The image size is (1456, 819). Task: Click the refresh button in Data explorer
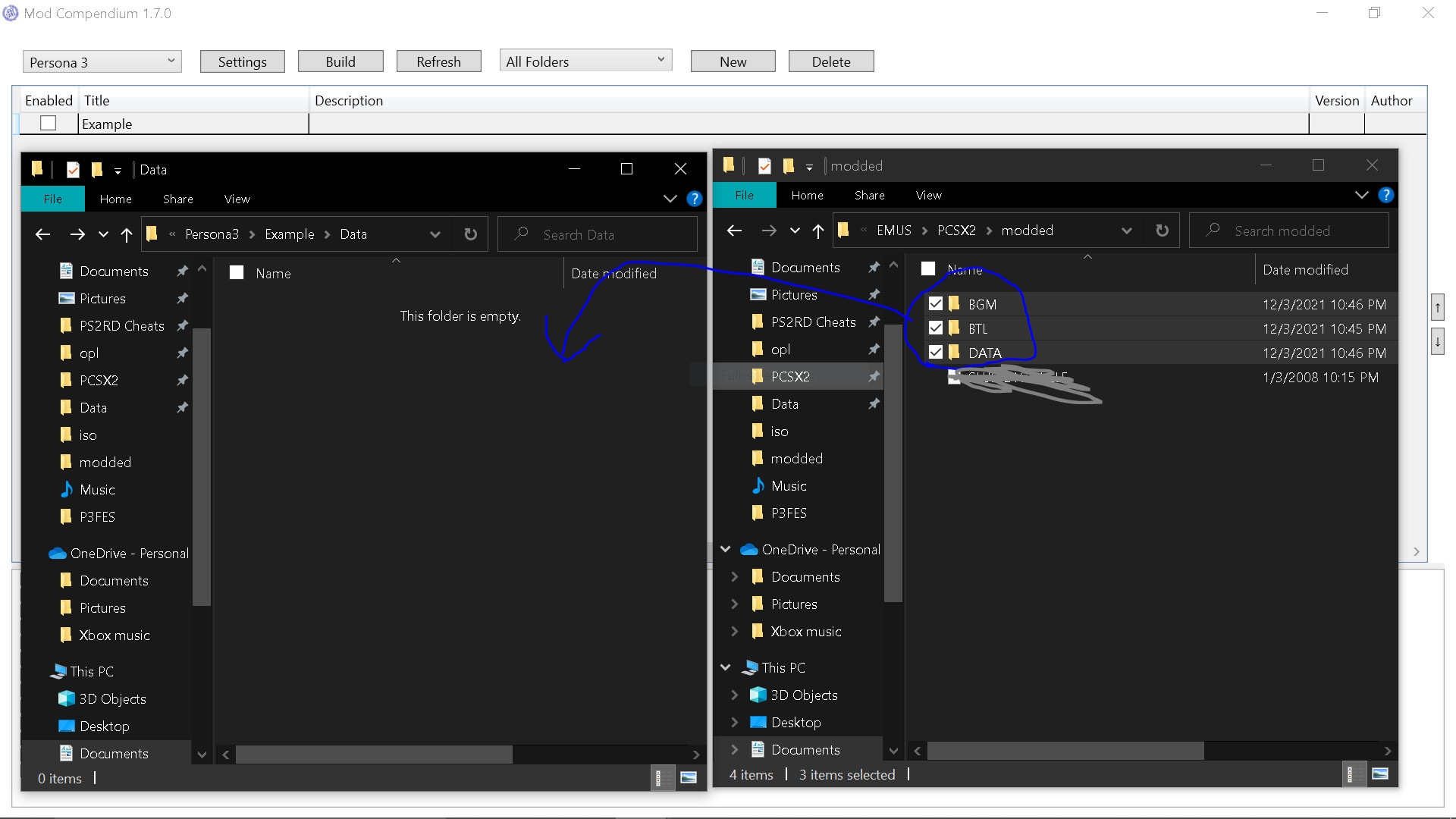point(469,234)
